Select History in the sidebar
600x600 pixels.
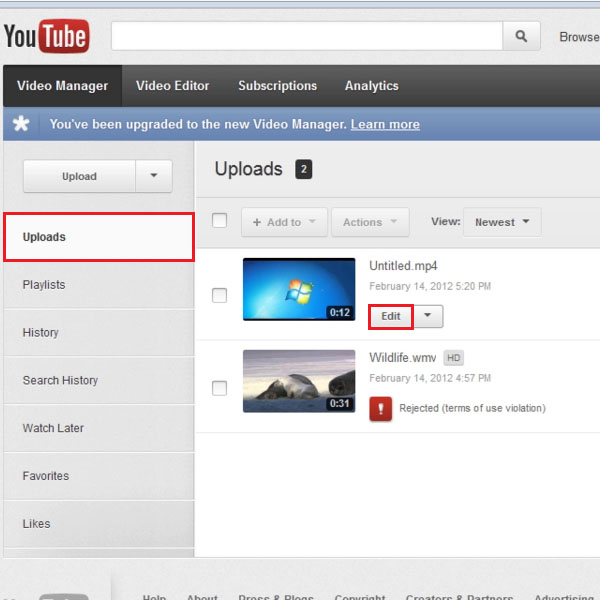pos(99,333)
